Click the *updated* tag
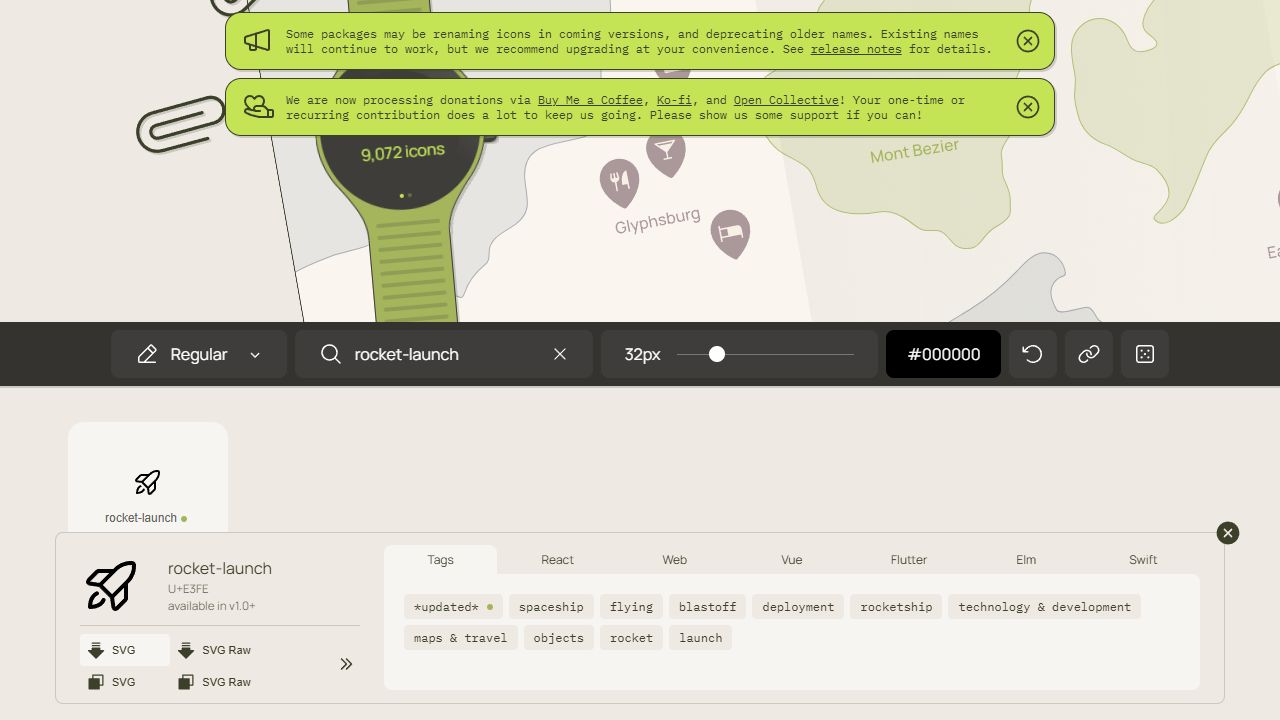Image resolution: width=1280 pixels, height=720 pixels. coord(454,607)
